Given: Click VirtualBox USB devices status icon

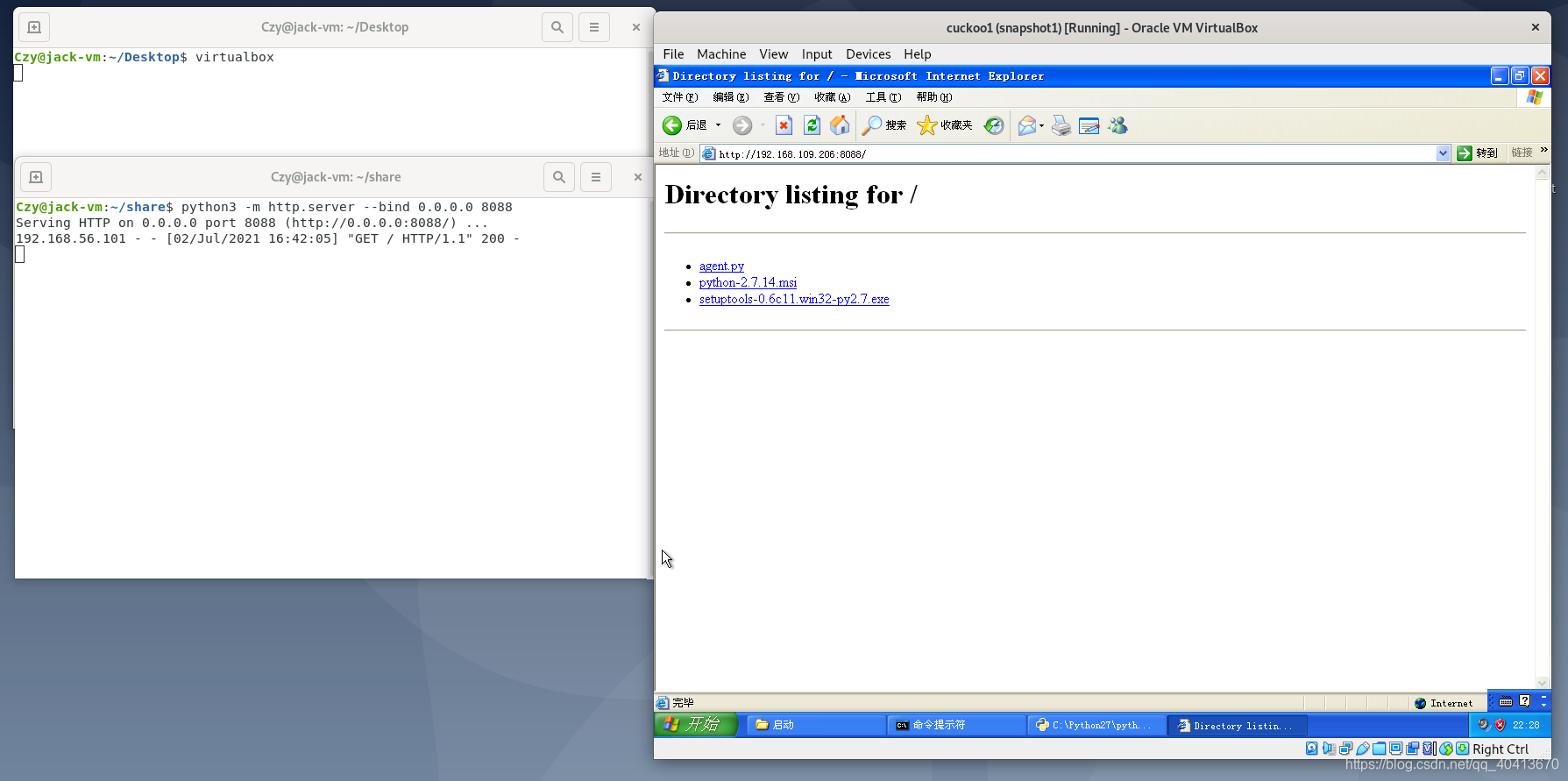Looking at the screenshot, I should [1362, 749].
